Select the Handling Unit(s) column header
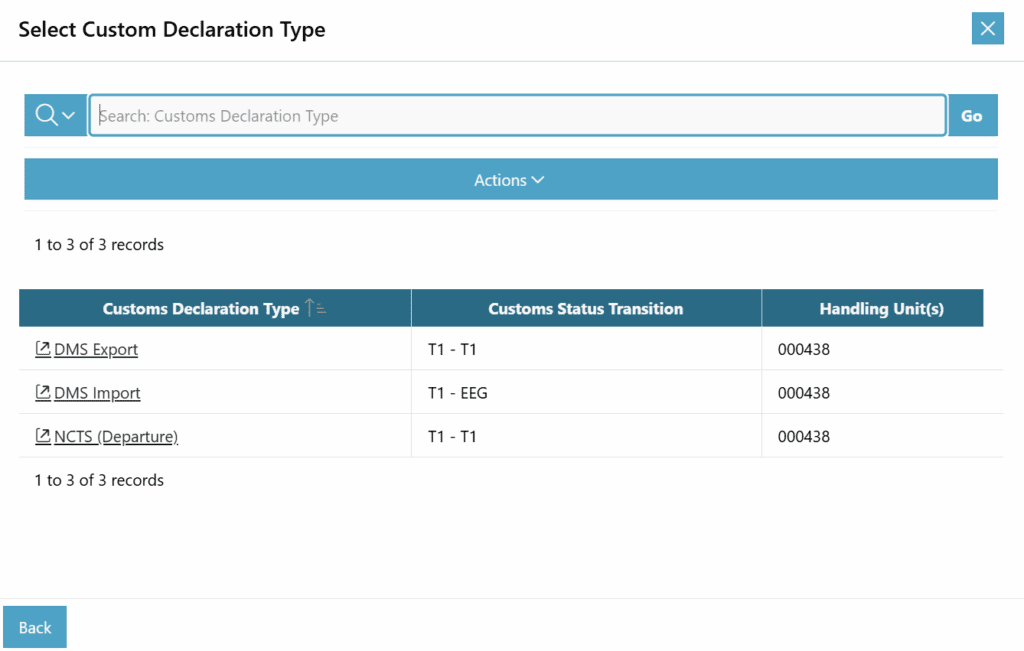1024x651 pixels. point(881,309)
